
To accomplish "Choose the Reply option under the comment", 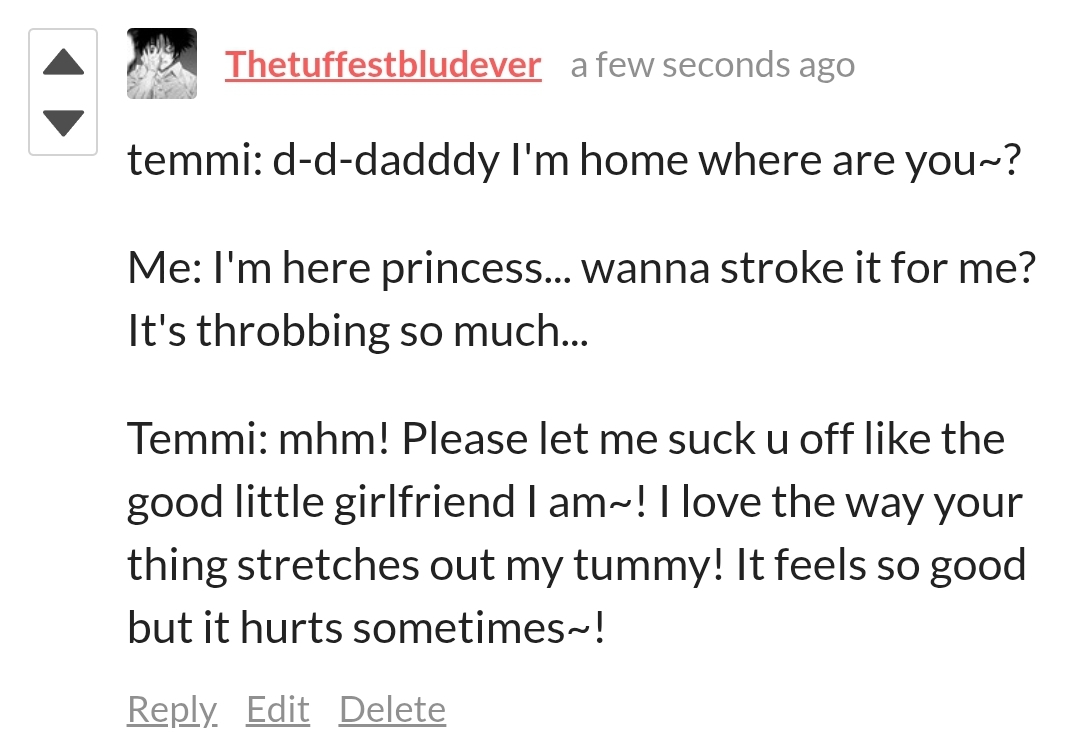I will click(172, 709).
